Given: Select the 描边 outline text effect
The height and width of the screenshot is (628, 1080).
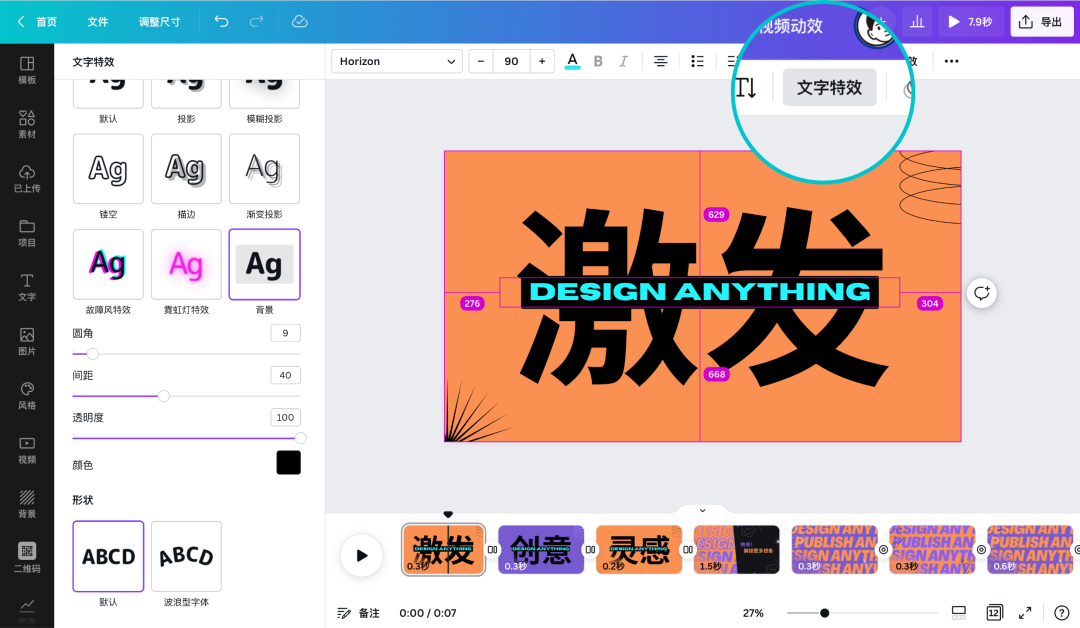Looking at the screenshot, I should (186, 169).
